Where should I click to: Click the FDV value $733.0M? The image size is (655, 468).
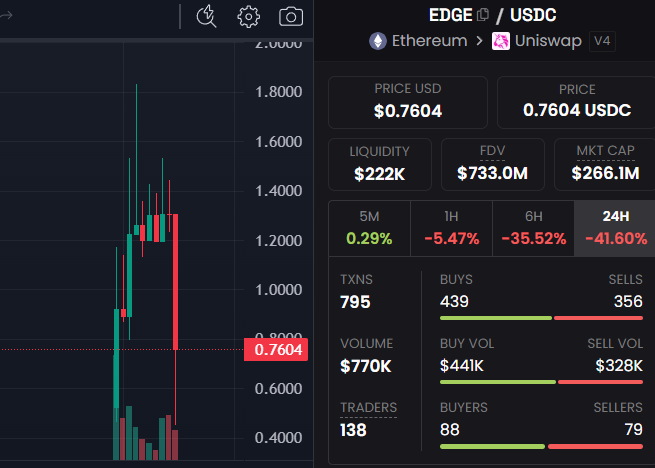click(x=493, y=173)
